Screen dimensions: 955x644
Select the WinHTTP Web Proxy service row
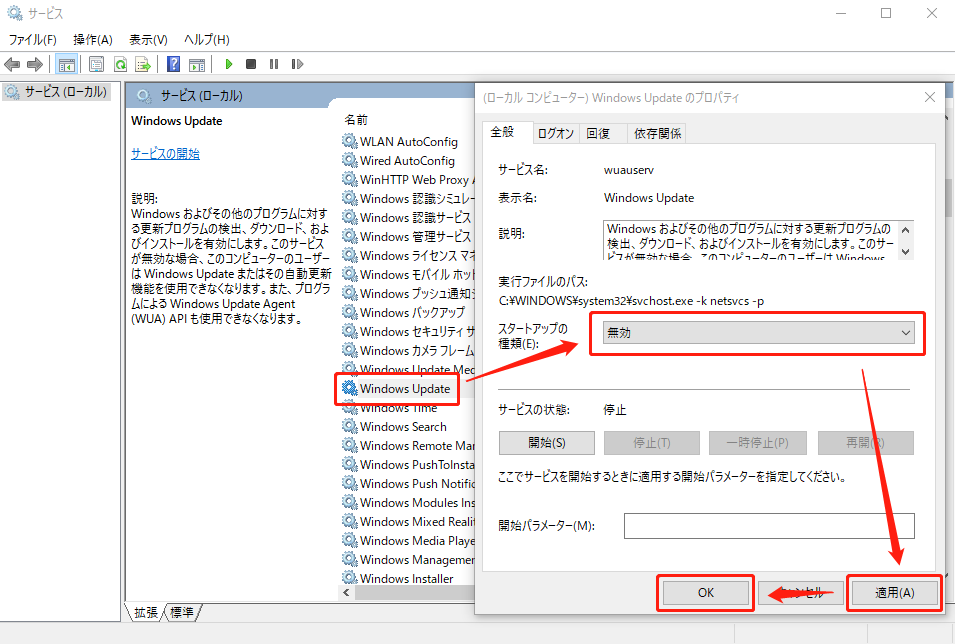(407, 180)
